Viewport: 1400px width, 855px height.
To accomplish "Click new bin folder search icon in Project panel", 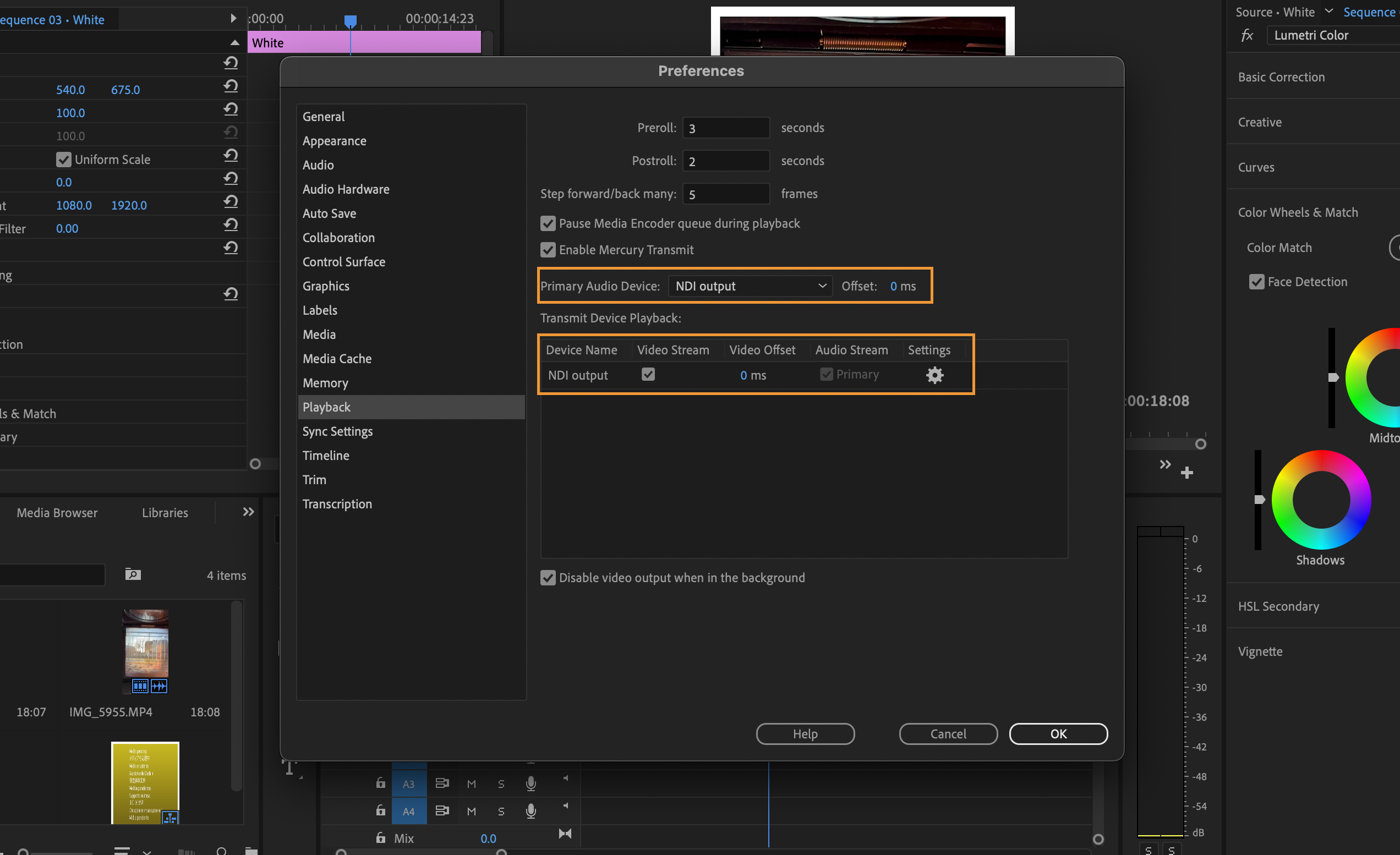I will [x=133, y=574].
